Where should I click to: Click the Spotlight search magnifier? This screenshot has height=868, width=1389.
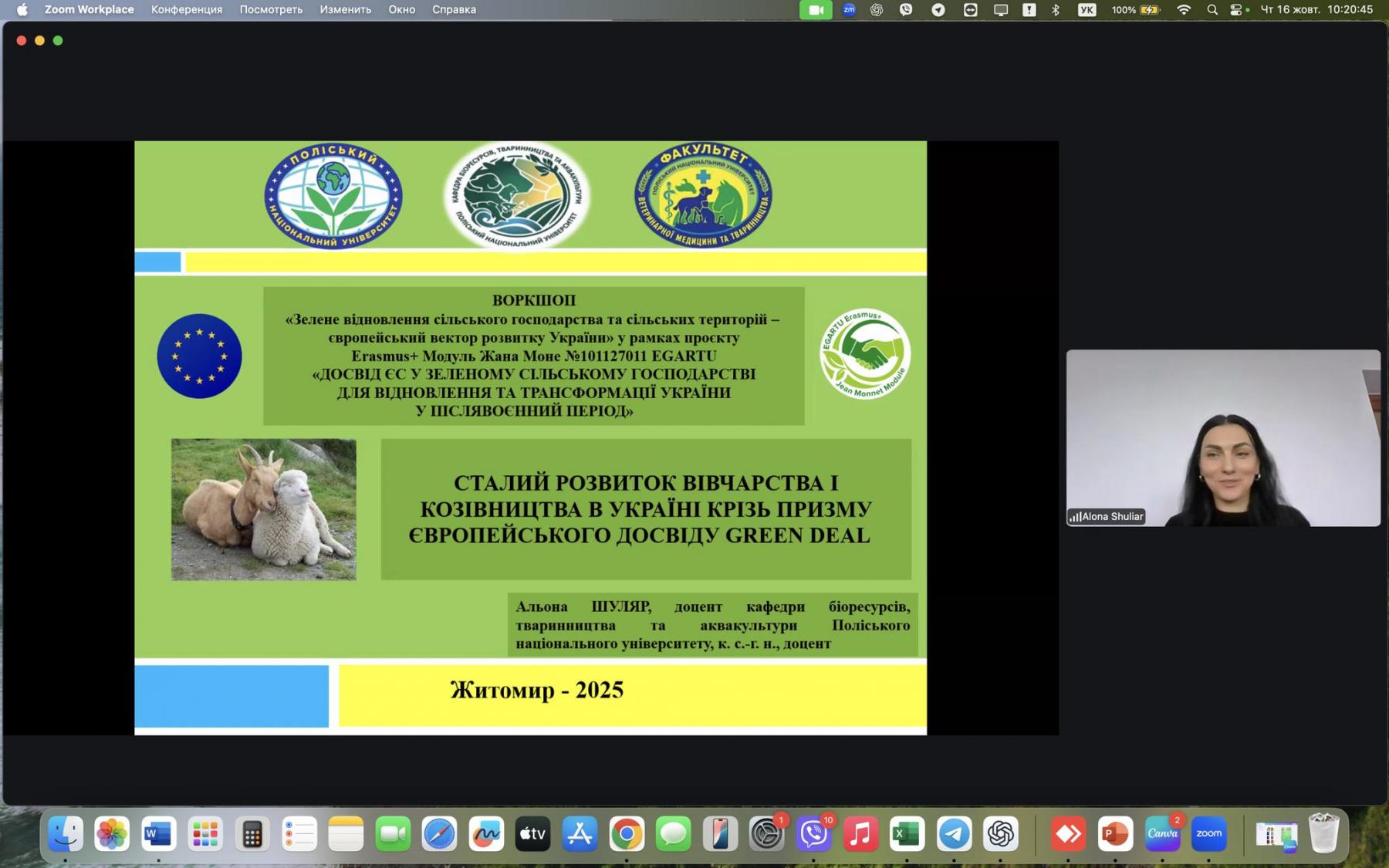[x=1212, y=10]
